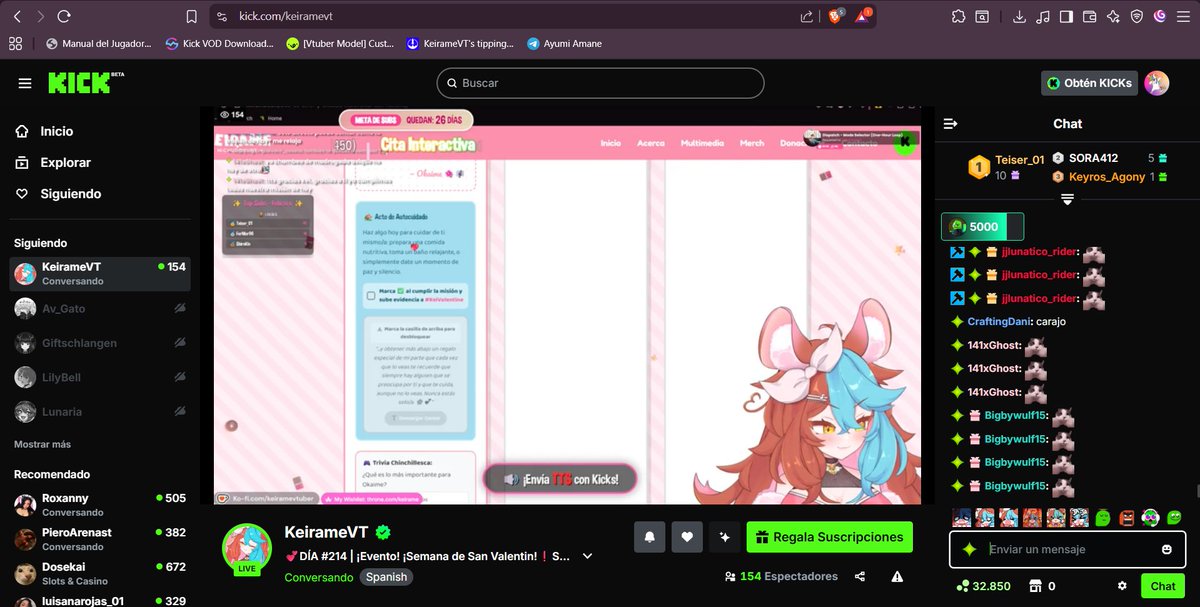Open the Kick VOD Download bookmark
Screen dimensions: 1200x607
220,44
